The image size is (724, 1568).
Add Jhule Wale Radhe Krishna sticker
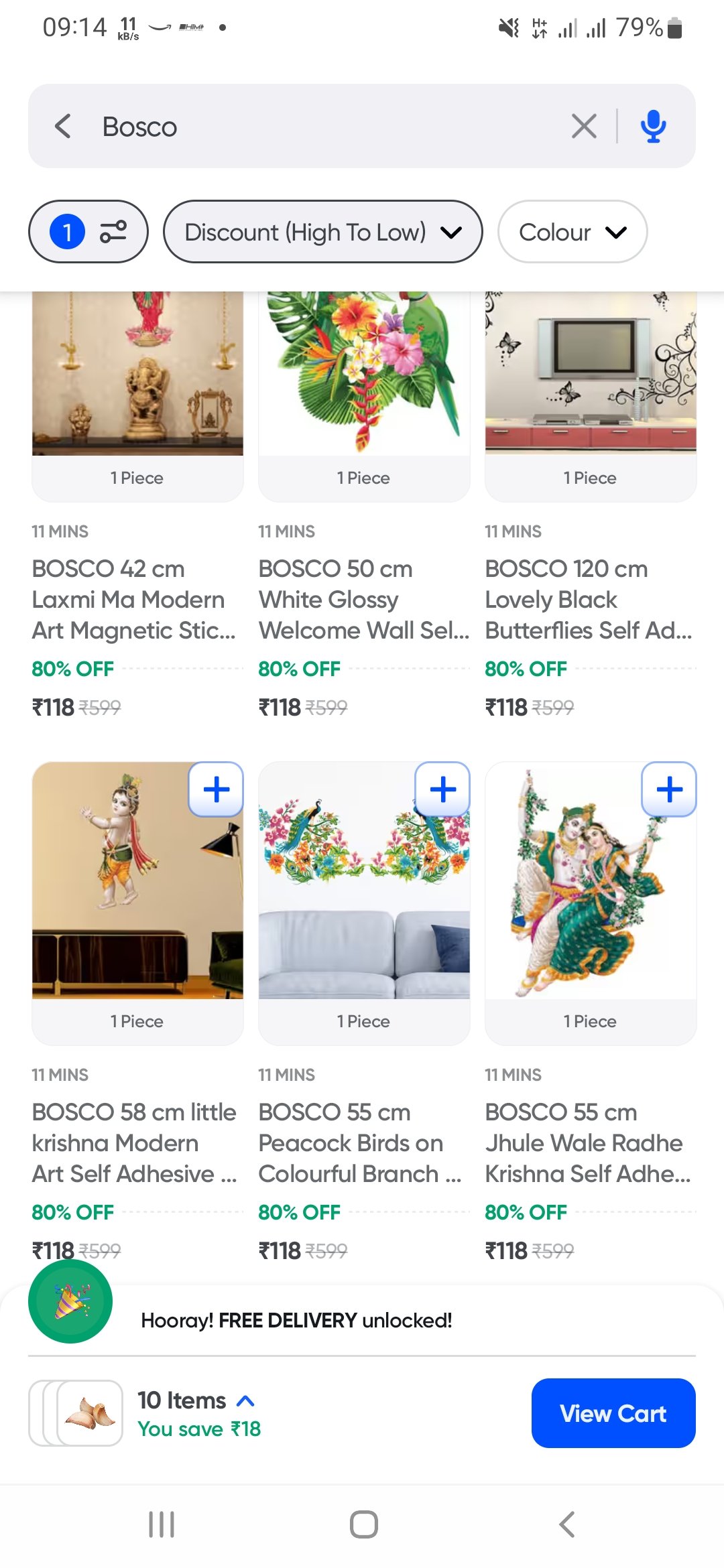[x=669, y=789]
